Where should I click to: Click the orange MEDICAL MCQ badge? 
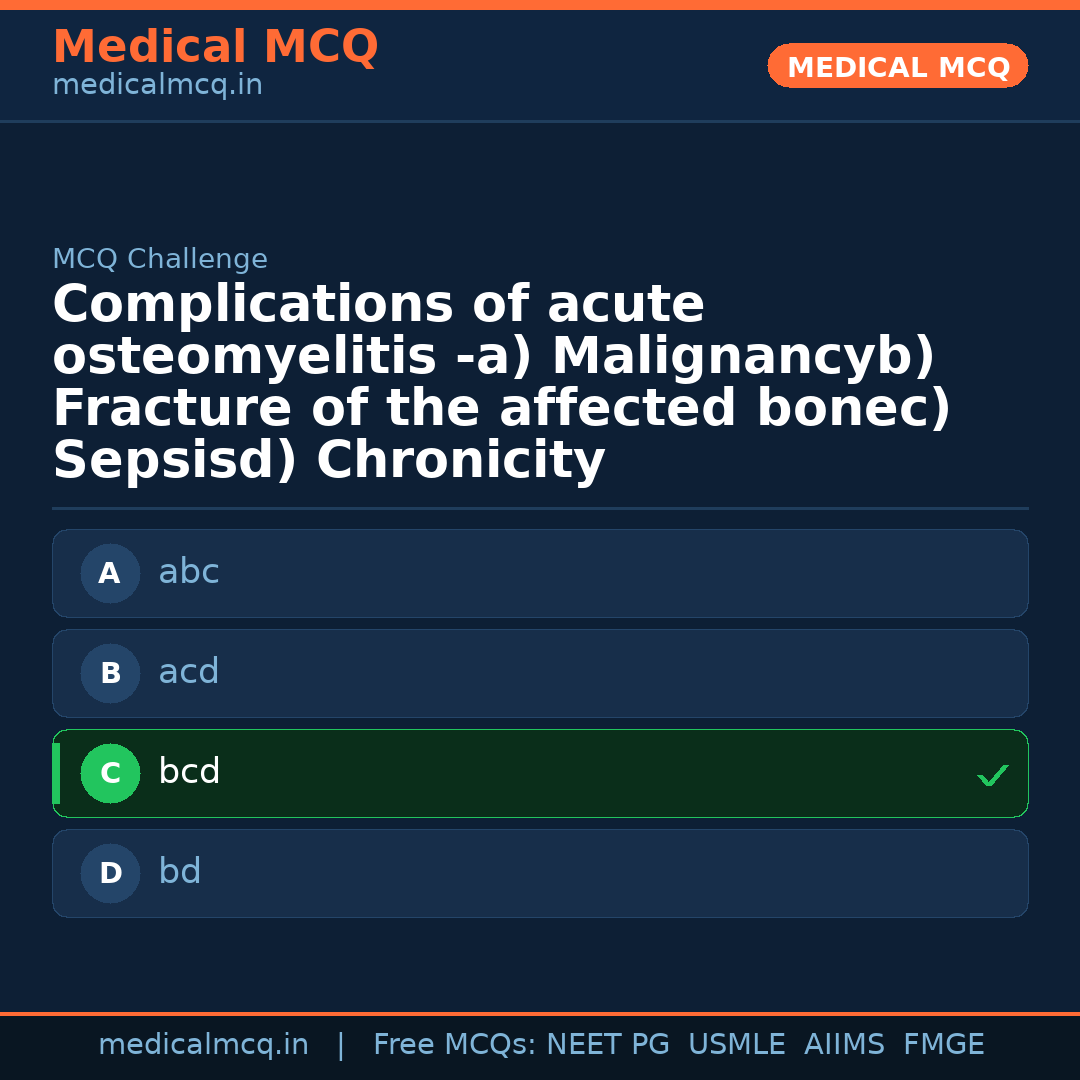click(897, 66)
